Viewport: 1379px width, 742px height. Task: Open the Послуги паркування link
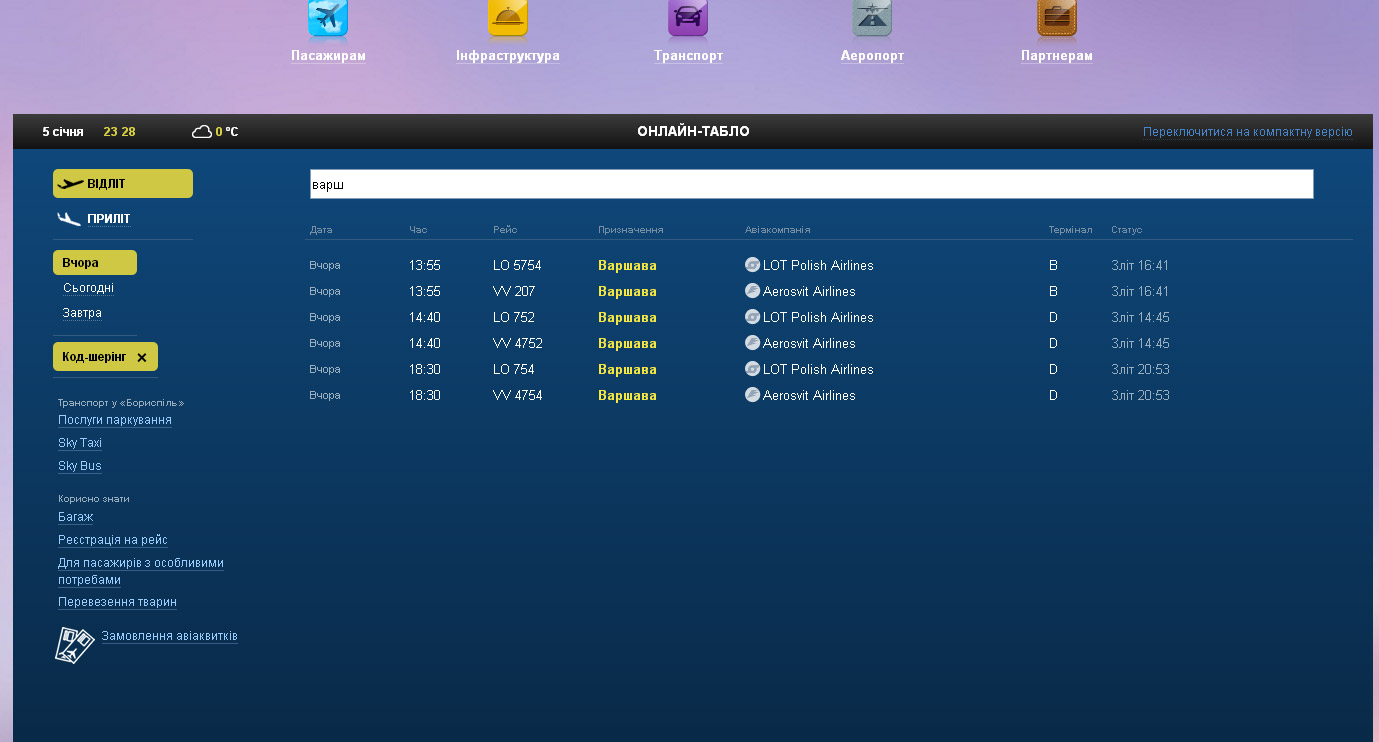click(115, 420)
